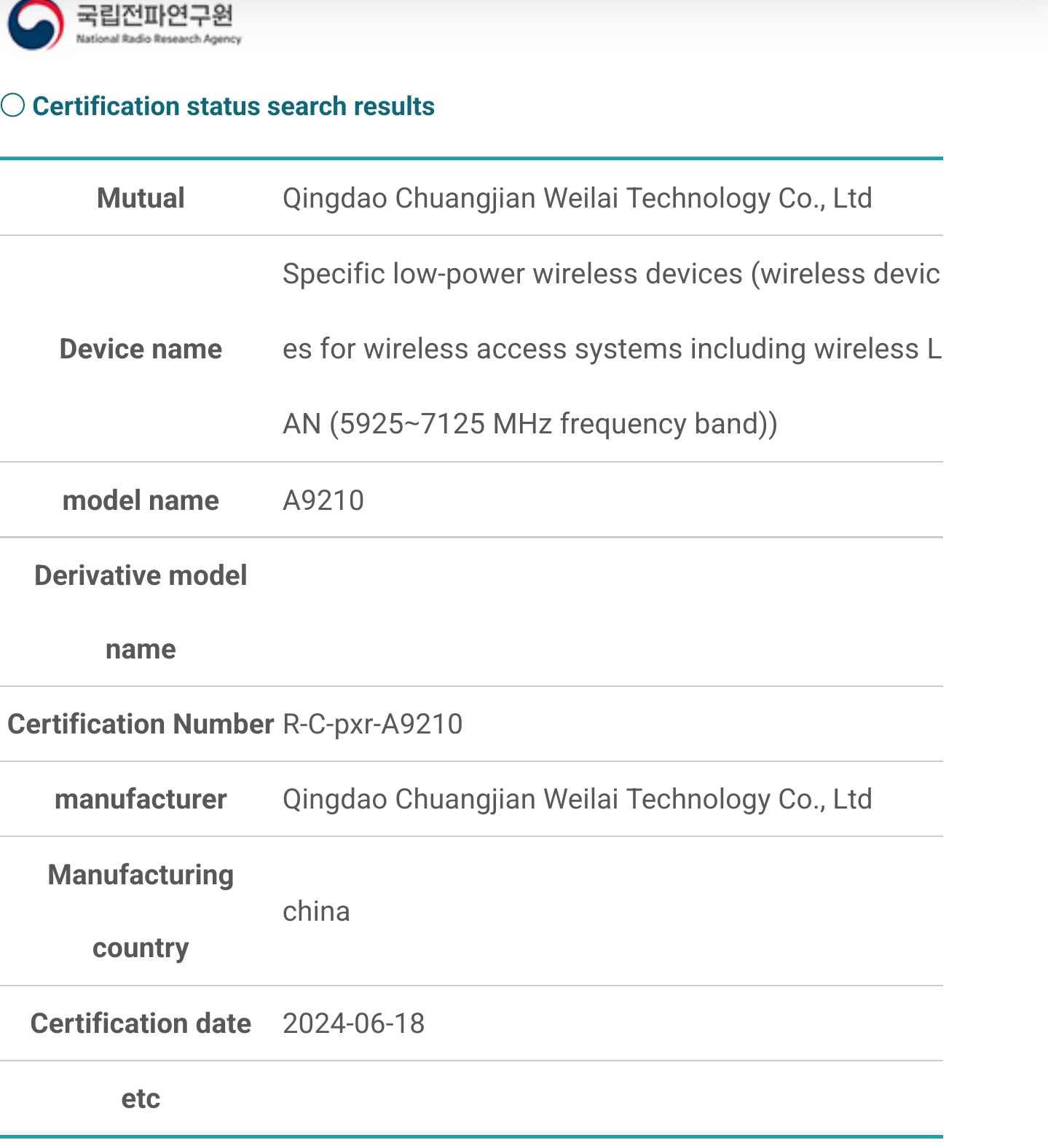Click the National Radio Research Agency emblem
Image resolution: width=1048 pixels, height=1148 pixels.
pyautogui.click(x=35, y=25)
